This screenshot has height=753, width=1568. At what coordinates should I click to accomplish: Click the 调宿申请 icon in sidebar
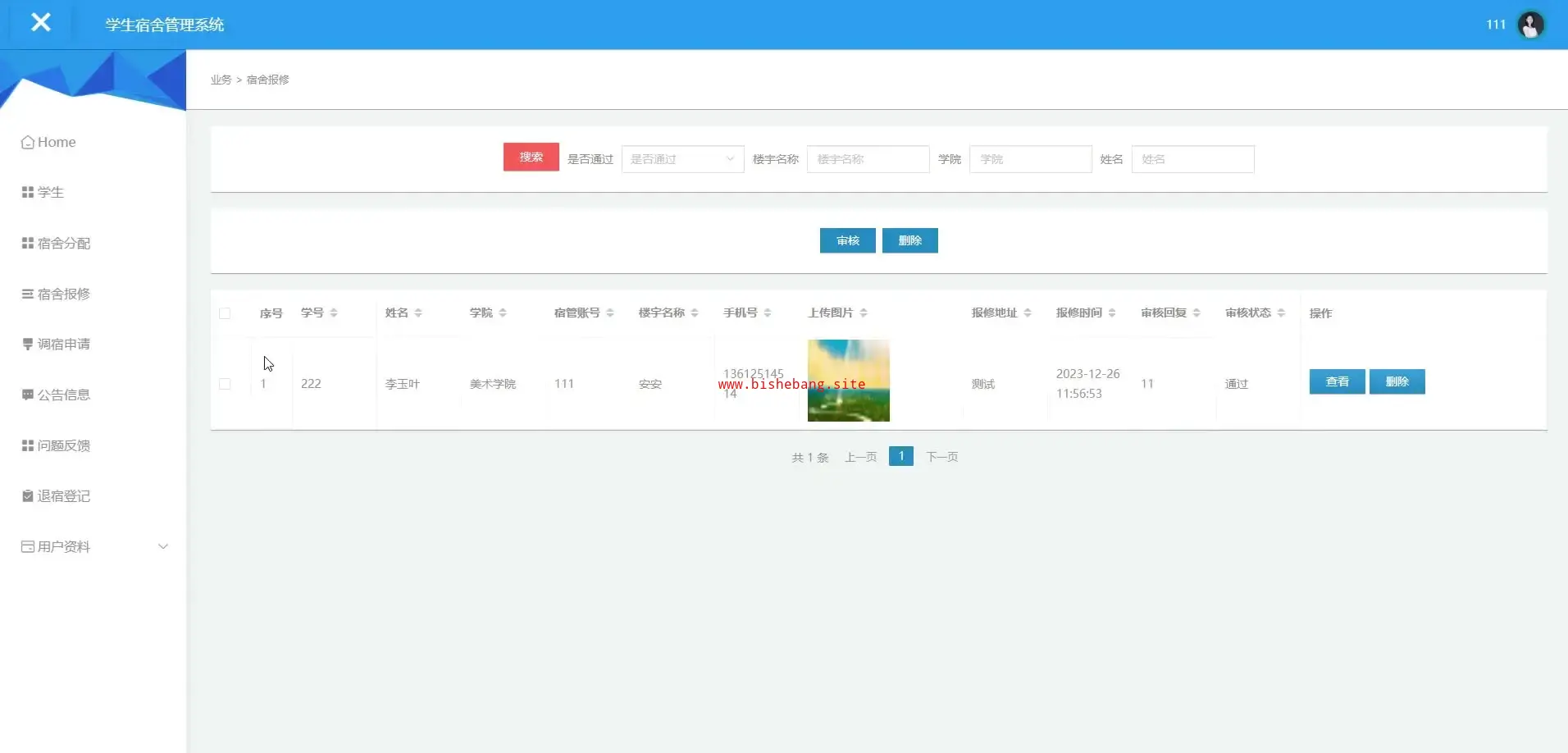tap(28, 345)
